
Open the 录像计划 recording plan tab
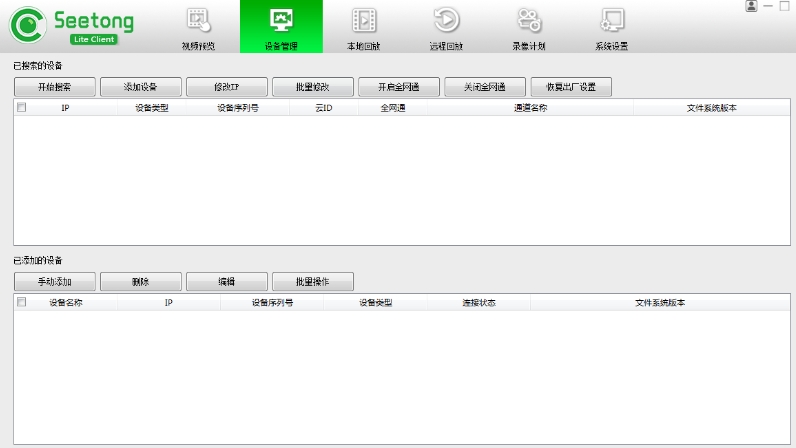pos(529,27)
